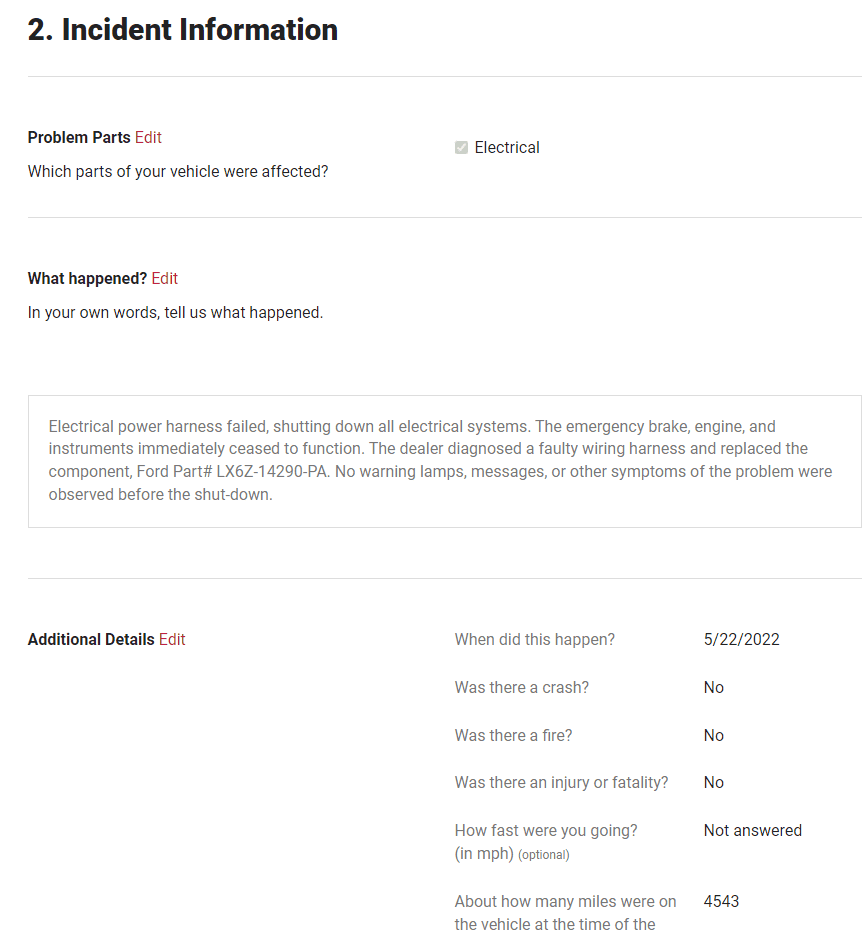Click the injury or fatality answer No

click(x=714, y=783)
